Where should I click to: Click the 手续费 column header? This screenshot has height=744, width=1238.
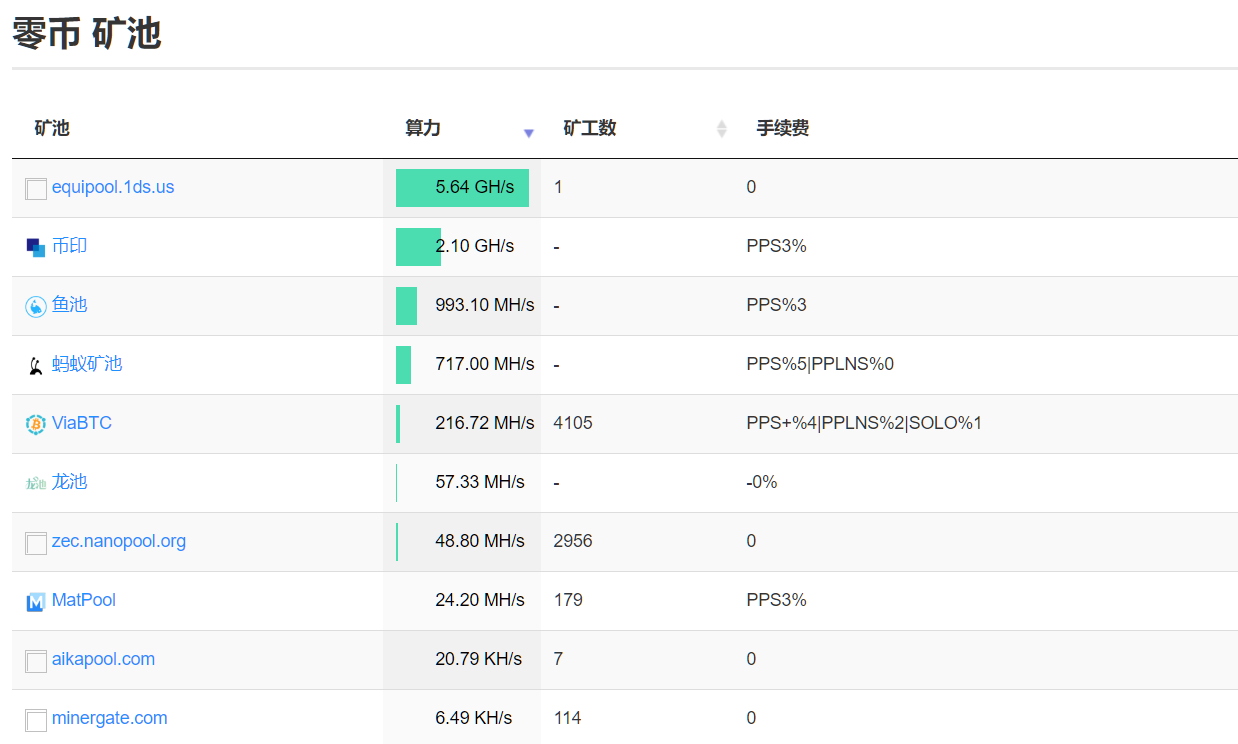[782, 128]
